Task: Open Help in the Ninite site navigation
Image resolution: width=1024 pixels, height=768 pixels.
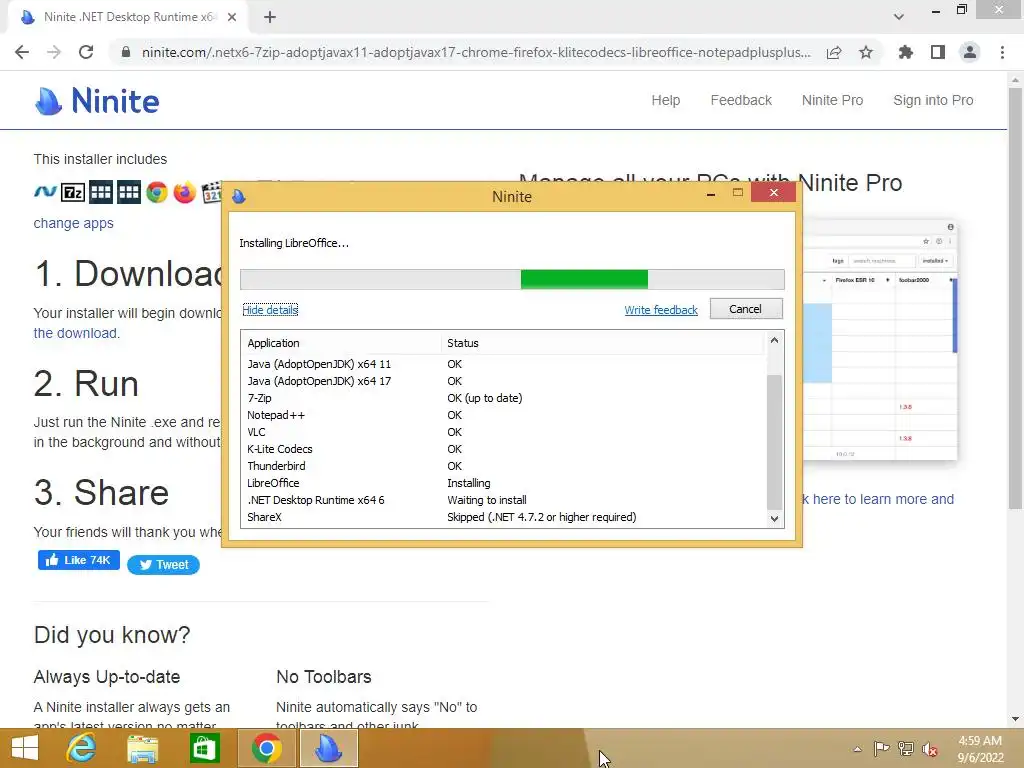Action: [665, 101]
